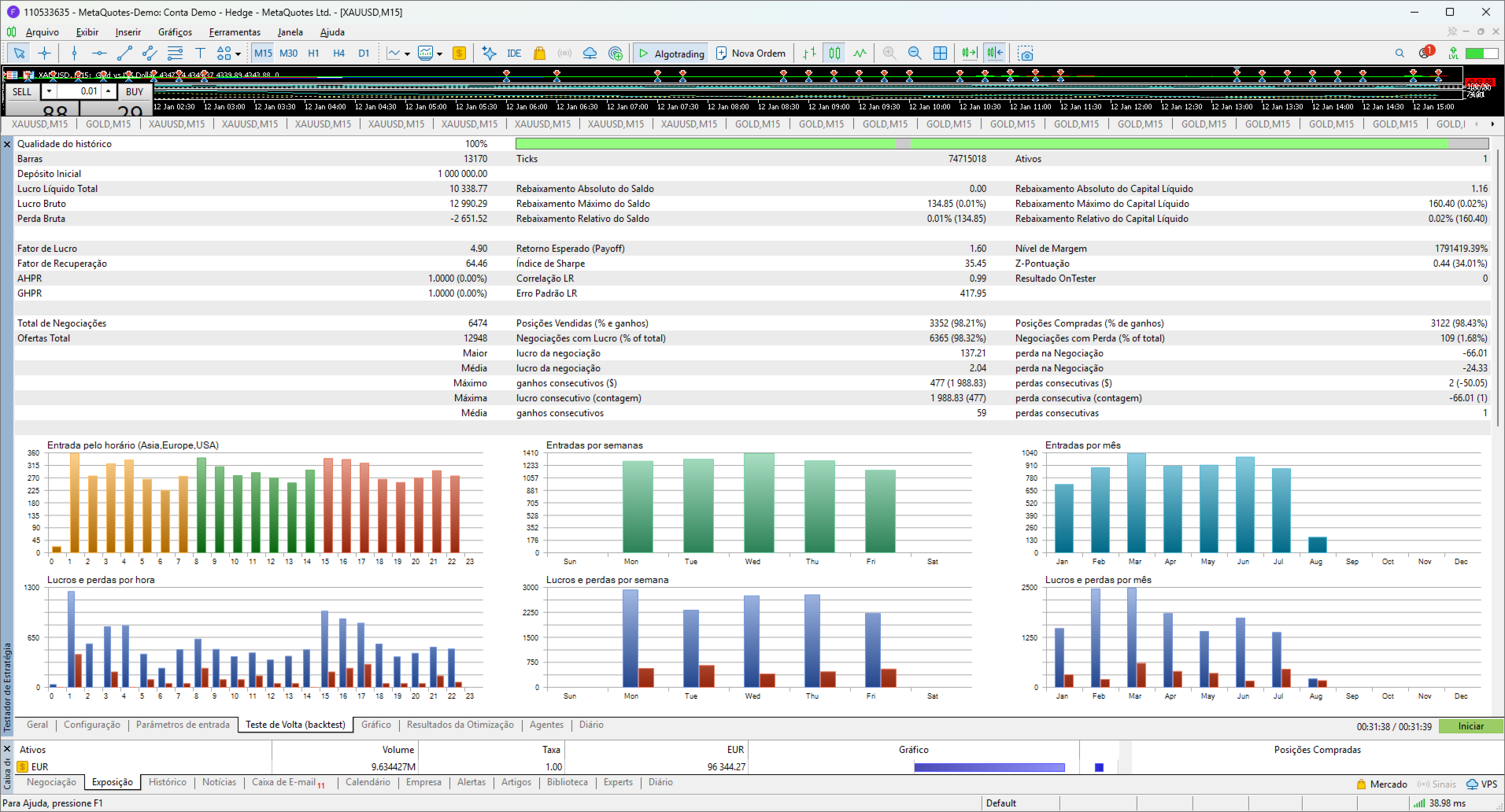Open the Market shopping bag icon
Image resolution: width=1505 pixels, height=812 pixels.
tap(539, 54)
